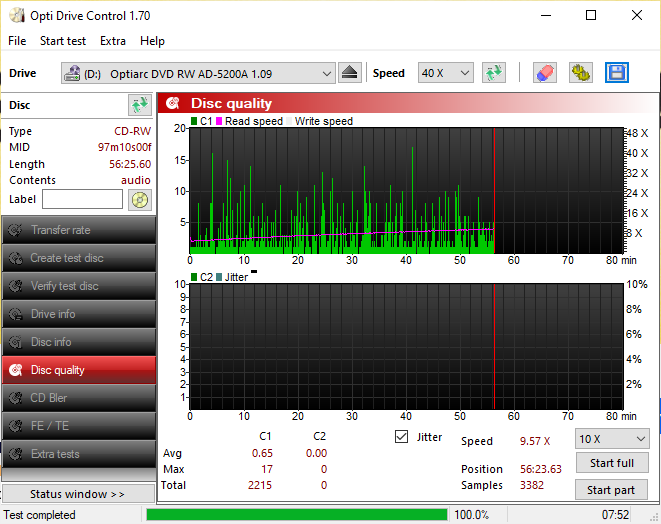The height and width of the screenshot is (524, 661).
Task: Click the eject disc icon
Action: (349, 73)
